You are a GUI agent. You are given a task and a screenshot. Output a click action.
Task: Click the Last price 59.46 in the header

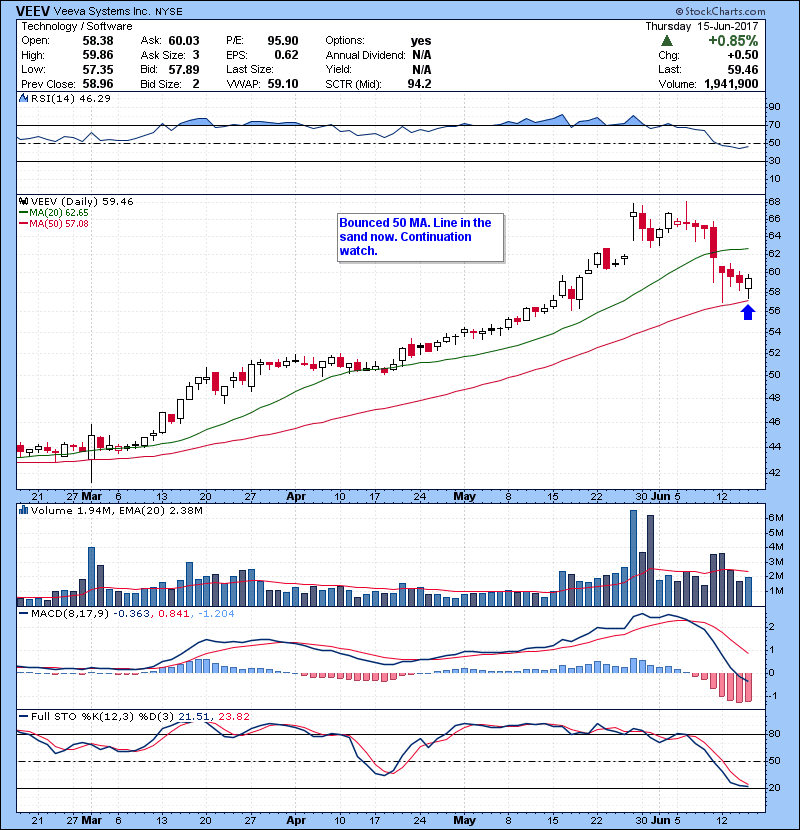(742, 69)
